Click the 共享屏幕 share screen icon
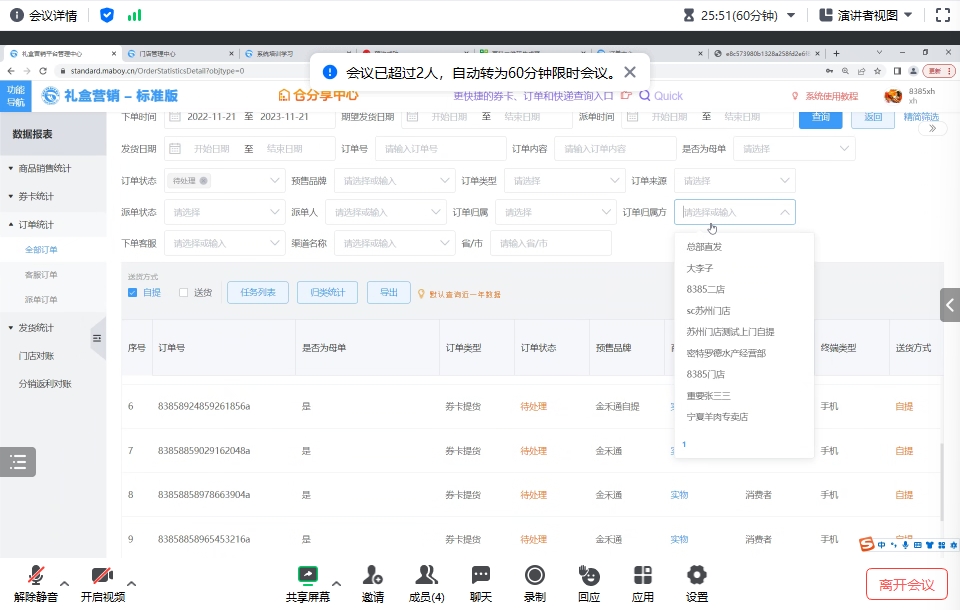 pyautogui.click(x=307, y=576)
